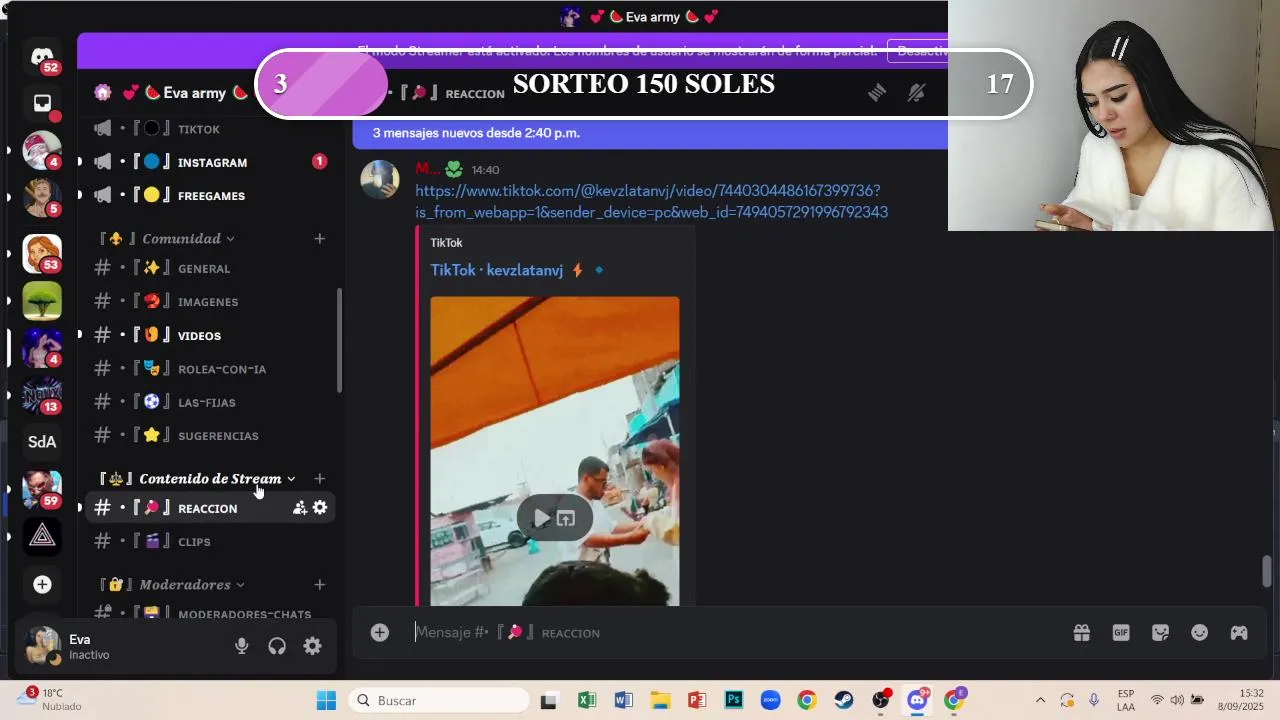Screen dimensions: 1280x720
Task: Open the FREEGAMES announcement channel
Action: [210, 195]
